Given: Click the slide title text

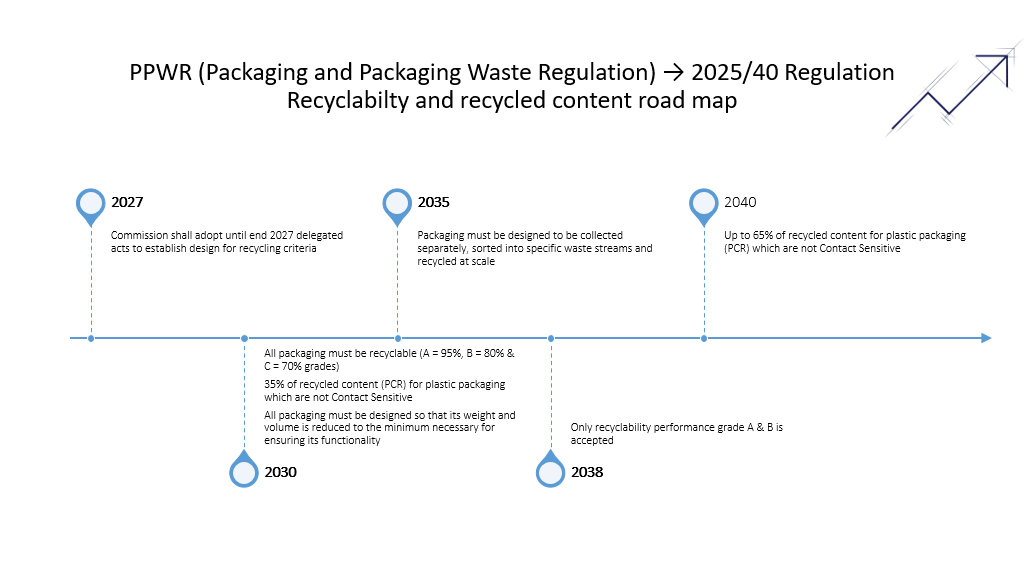Looking at the screenshot, I should tap(511, 86).
